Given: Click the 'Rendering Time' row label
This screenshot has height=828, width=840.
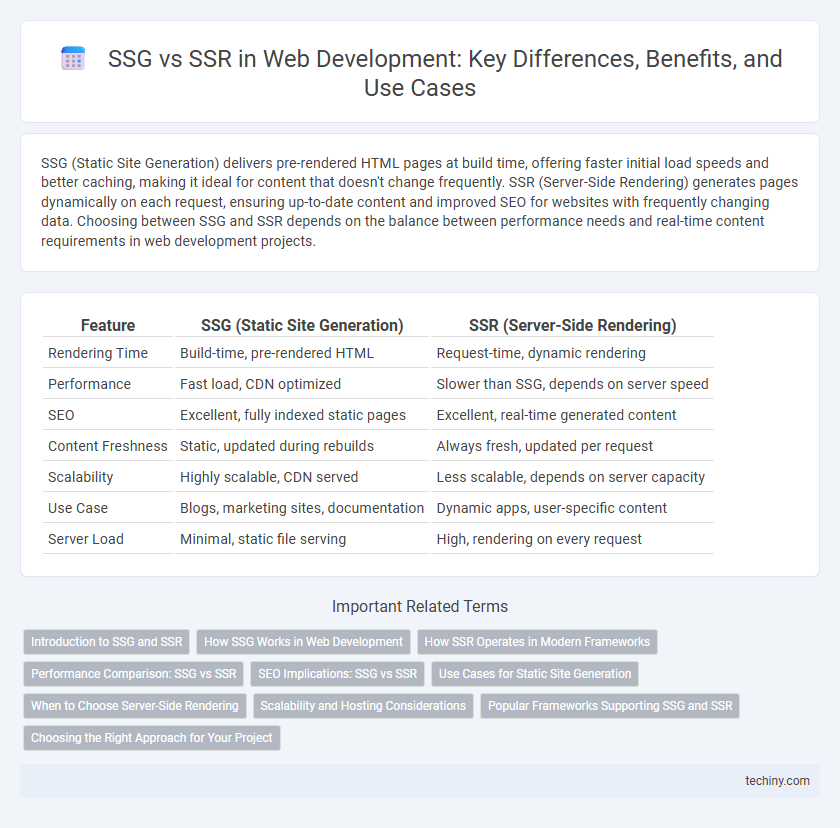Looking at the screenshot, I should click(98, 353).
